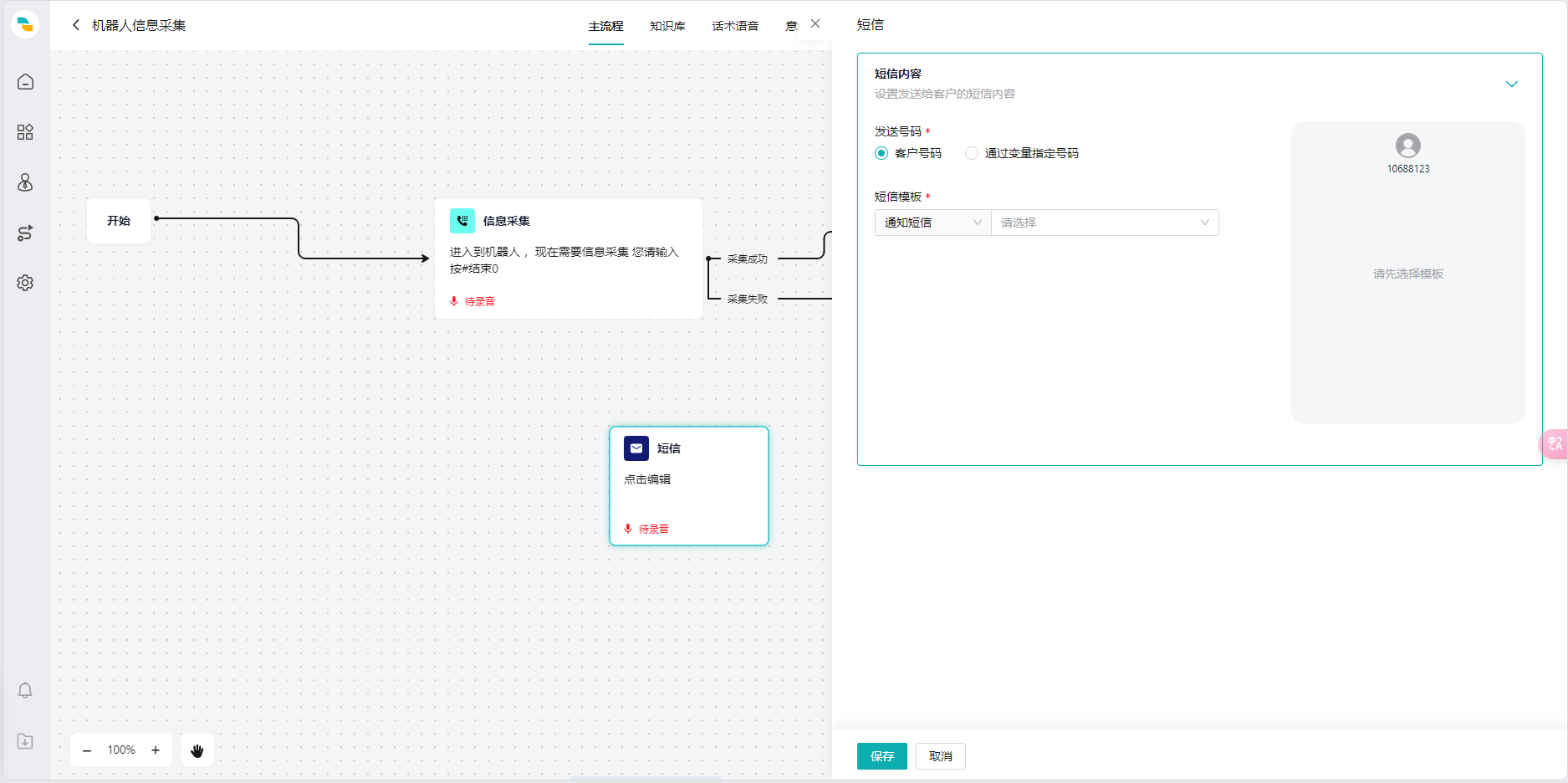Click the pink translate floating icon
Image resolution: width=1568 pixels, height=783 pixels.
[x=1554, y=443]
